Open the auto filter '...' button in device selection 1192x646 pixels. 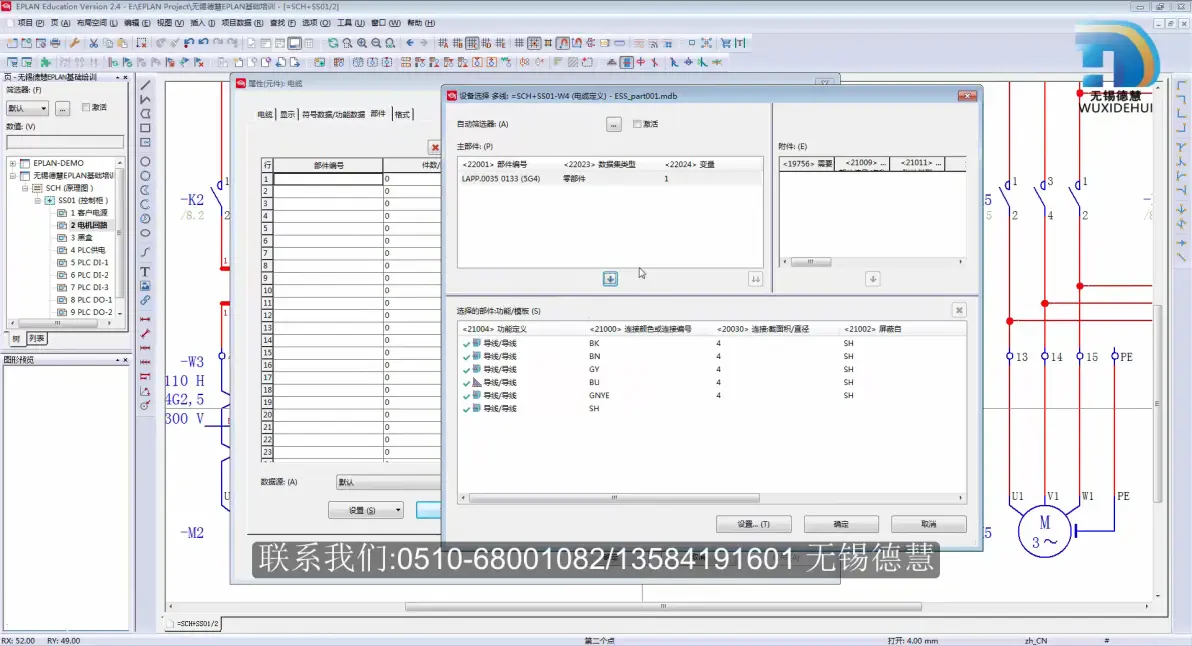(613, 124)
